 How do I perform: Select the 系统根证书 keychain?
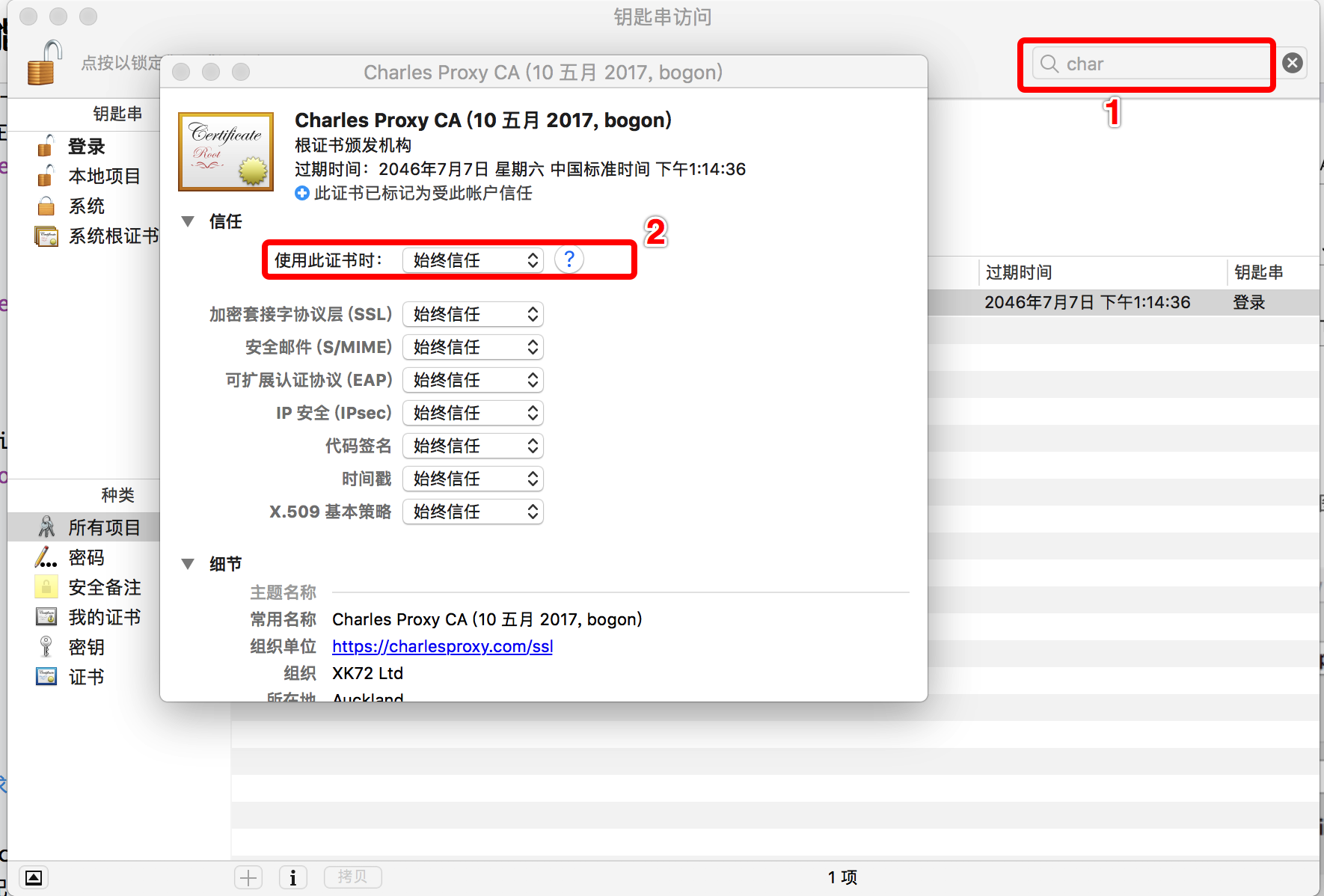pos(113,236)
